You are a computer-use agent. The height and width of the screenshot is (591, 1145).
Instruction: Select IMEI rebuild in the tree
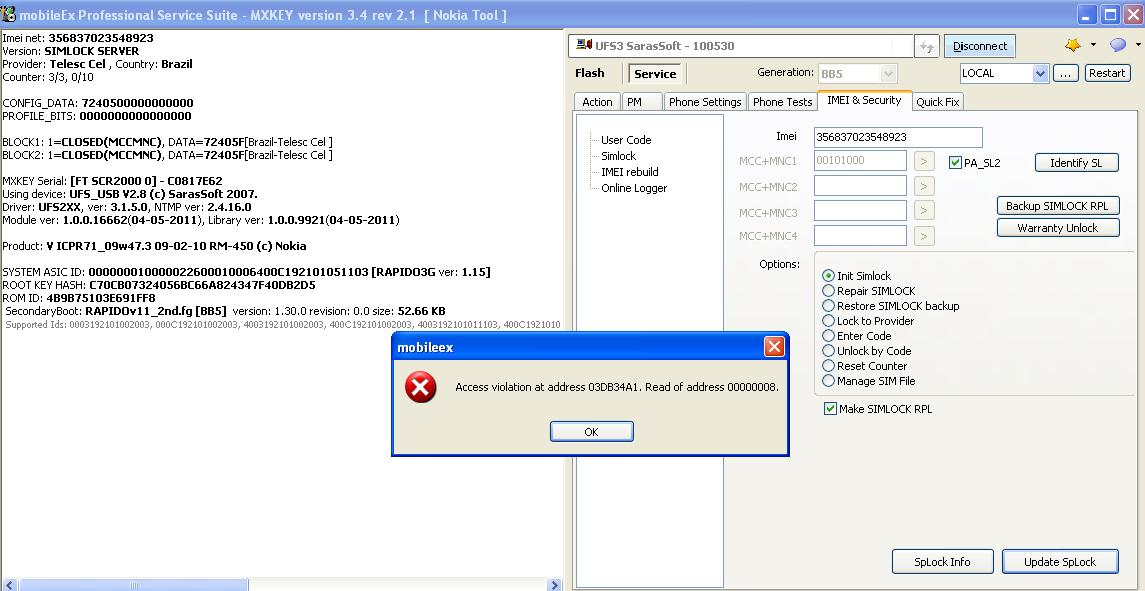(x=629, y=172)
